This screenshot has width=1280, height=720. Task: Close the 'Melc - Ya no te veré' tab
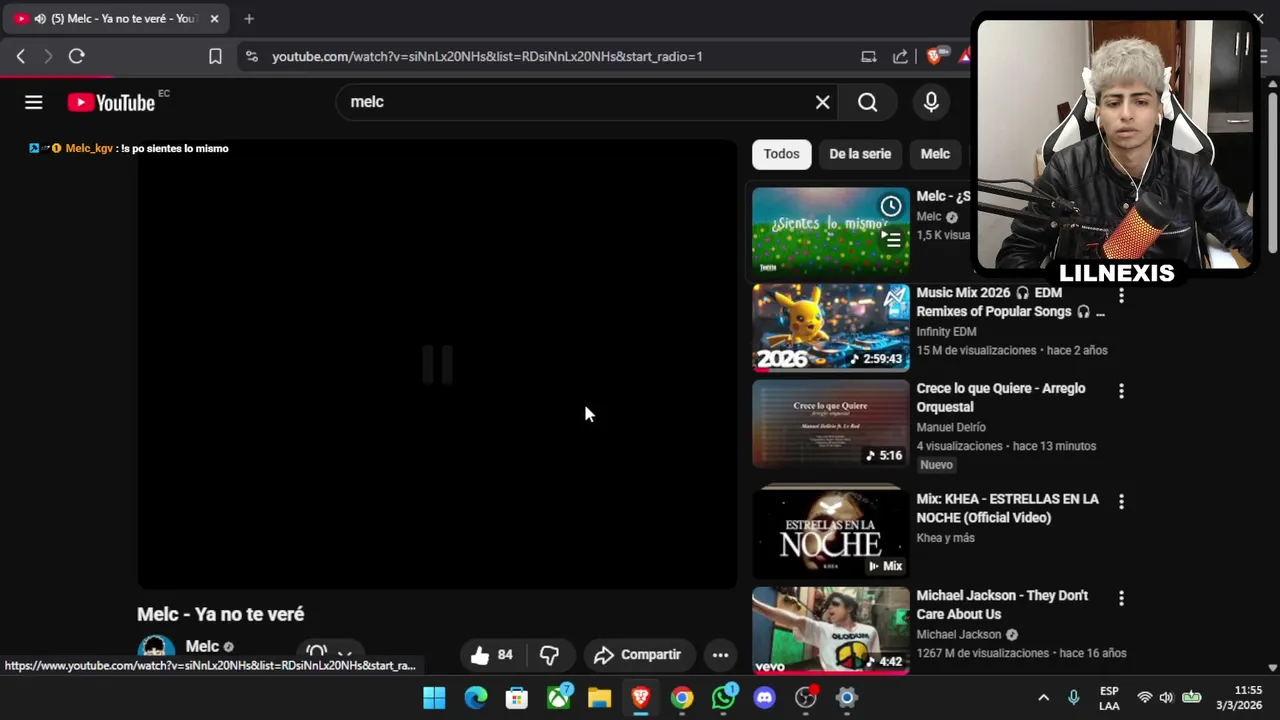(x=214, y=18)
